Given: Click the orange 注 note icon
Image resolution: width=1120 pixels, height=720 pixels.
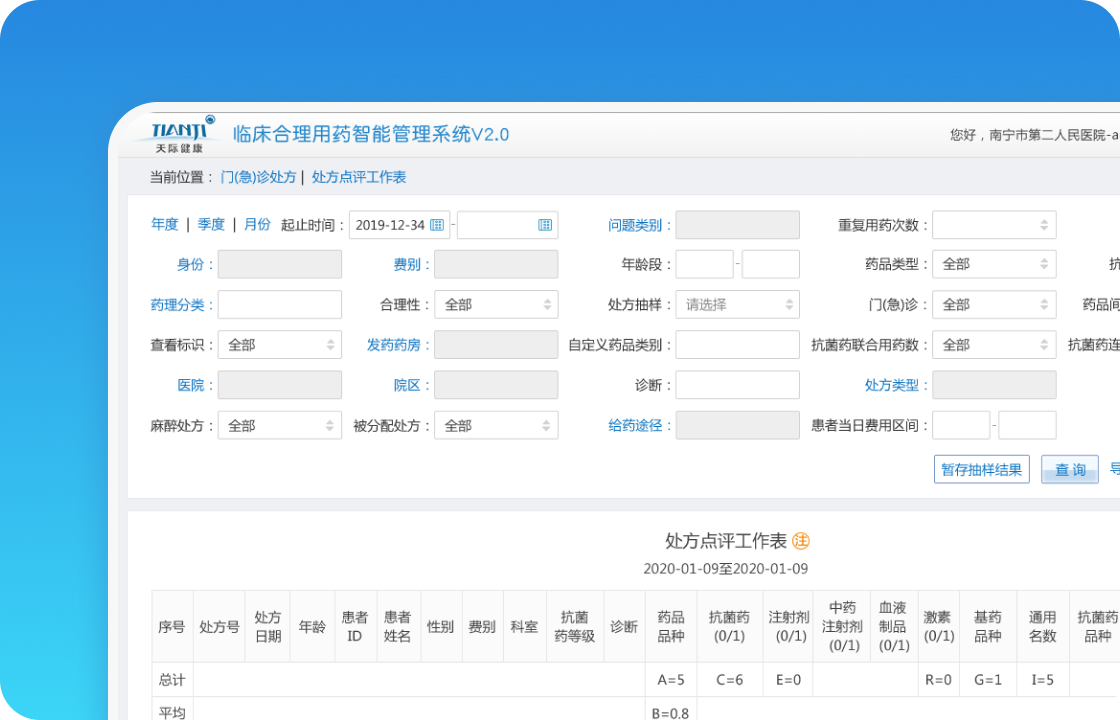Looking at the screenshot, I should (801, 541).
